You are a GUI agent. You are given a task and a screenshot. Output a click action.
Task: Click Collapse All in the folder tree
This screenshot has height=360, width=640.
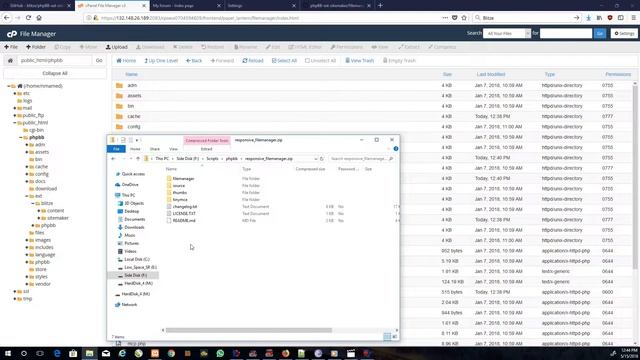[55, 73]
